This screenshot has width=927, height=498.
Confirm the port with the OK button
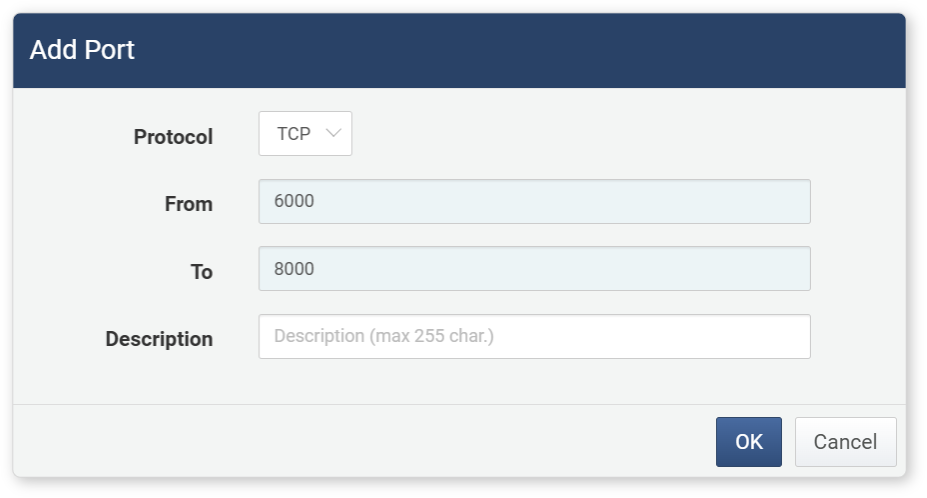click(748, 442)
